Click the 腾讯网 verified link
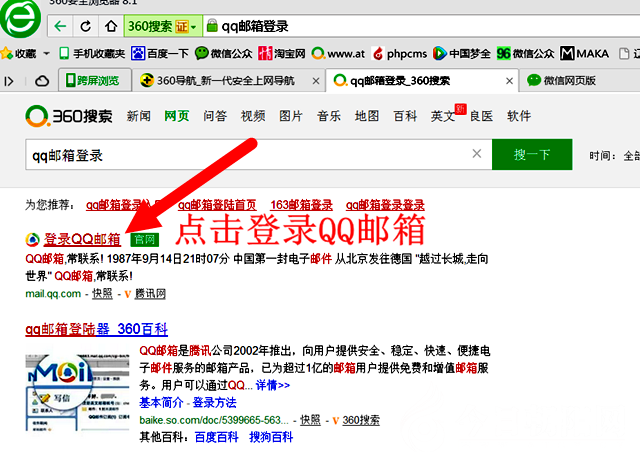Screen dimensions: 640x452 tap(150, 294)
